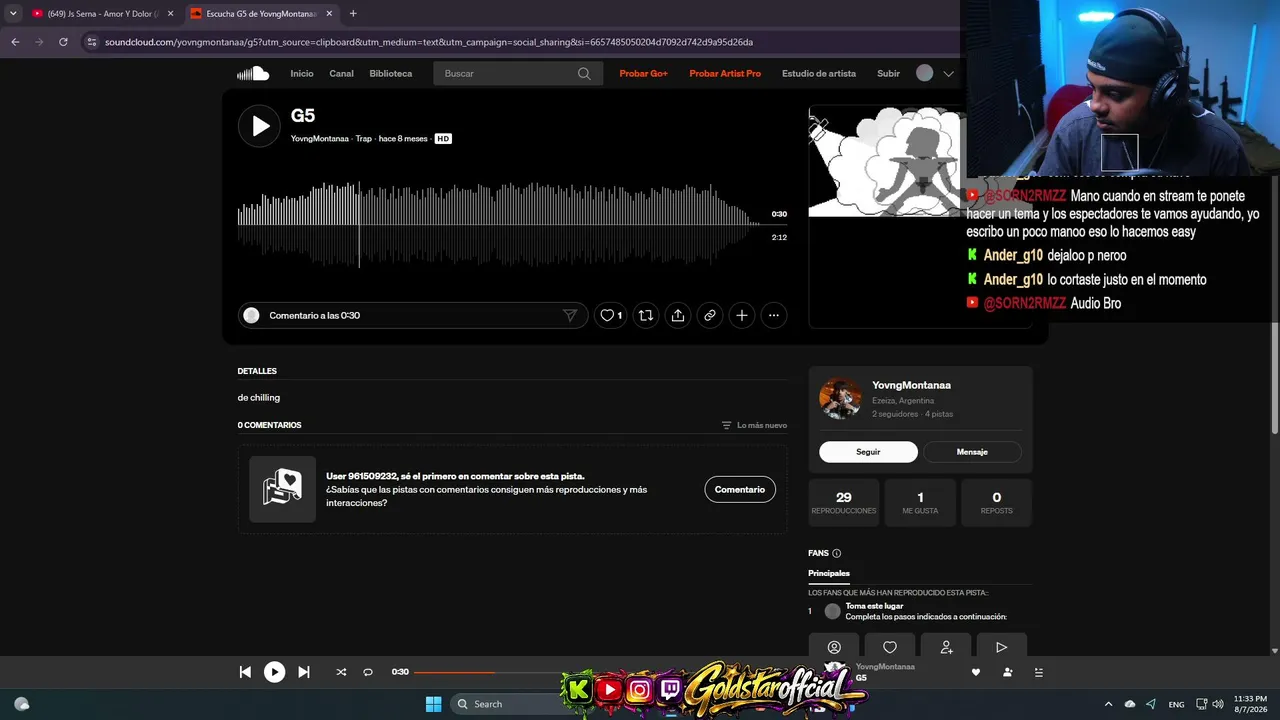Go back in the browser
The height and width of the screenshot is (720, 1280).
click(x=15, y=42)
